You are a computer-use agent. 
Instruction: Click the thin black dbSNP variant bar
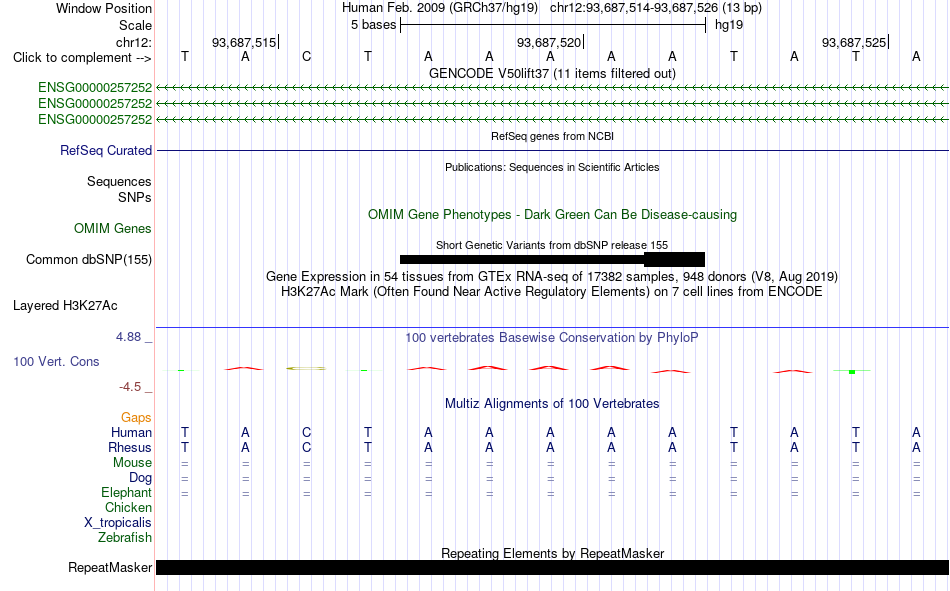[x=522, y=259]
